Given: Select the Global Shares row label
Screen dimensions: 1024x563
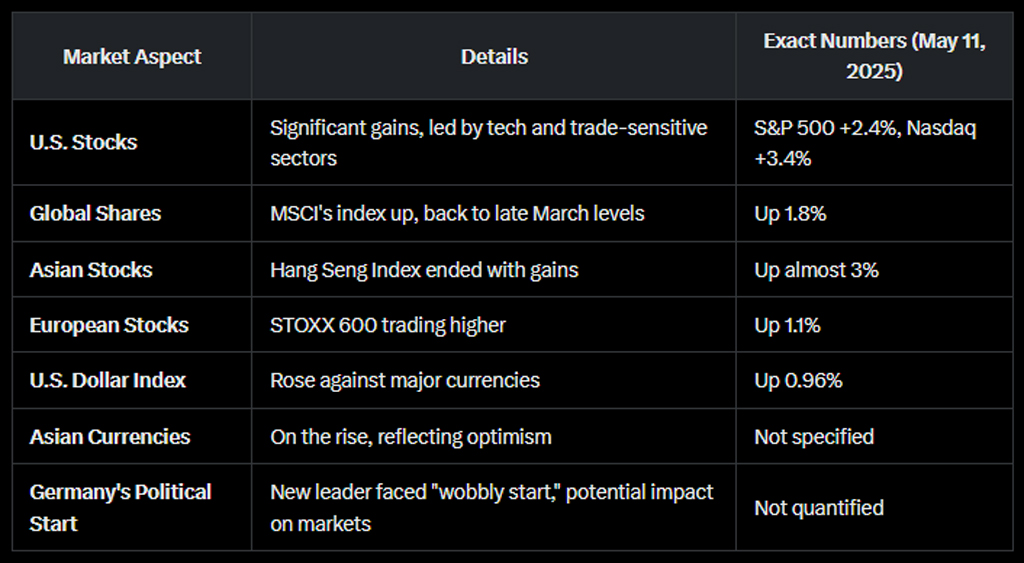Looking at the screenshot, I should [95, 213].
